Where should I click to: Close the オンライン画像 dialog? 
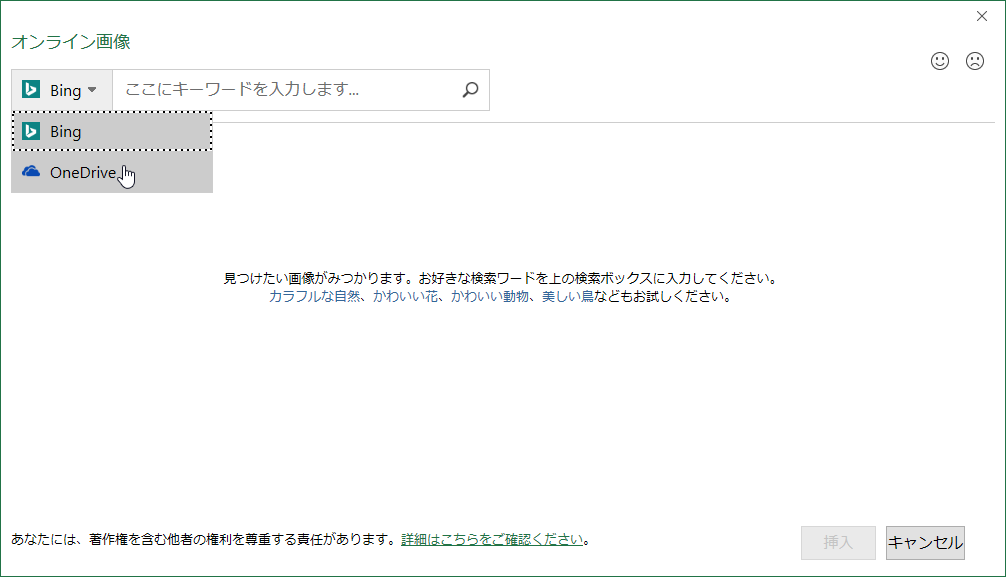point(982,16)
